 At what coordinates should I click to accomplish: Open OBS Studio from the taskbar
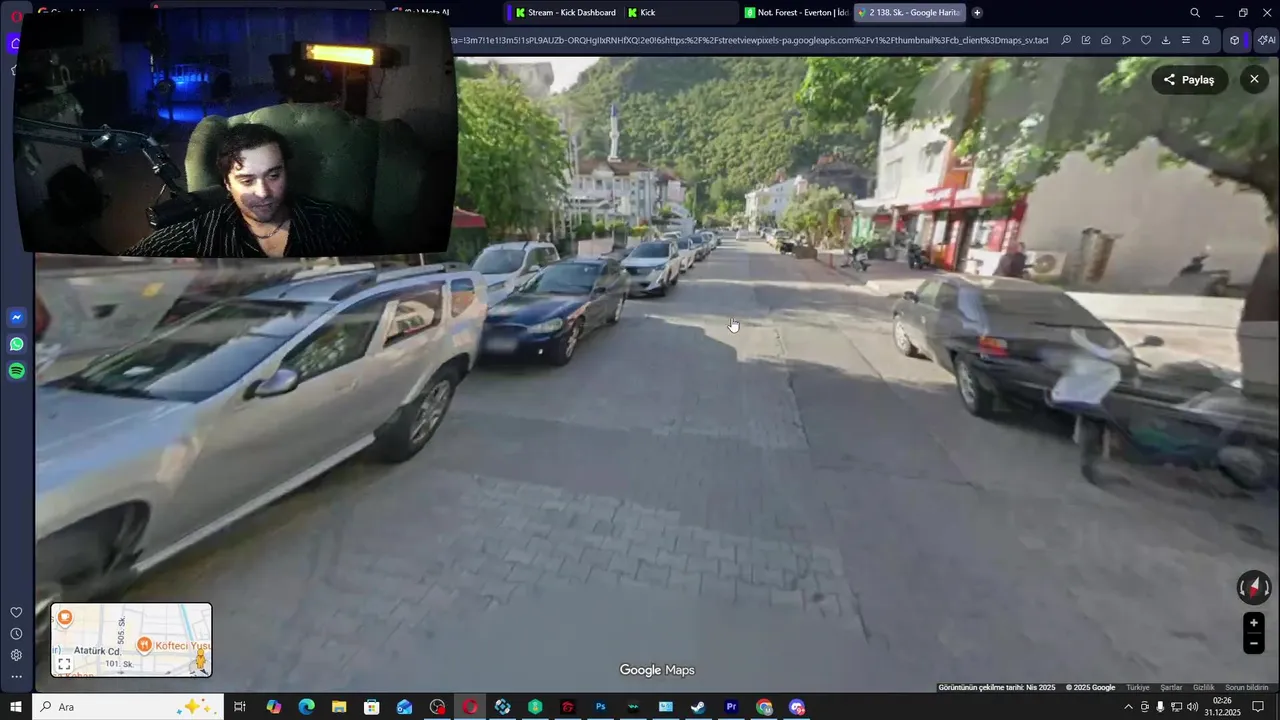[x=437, y=707]
